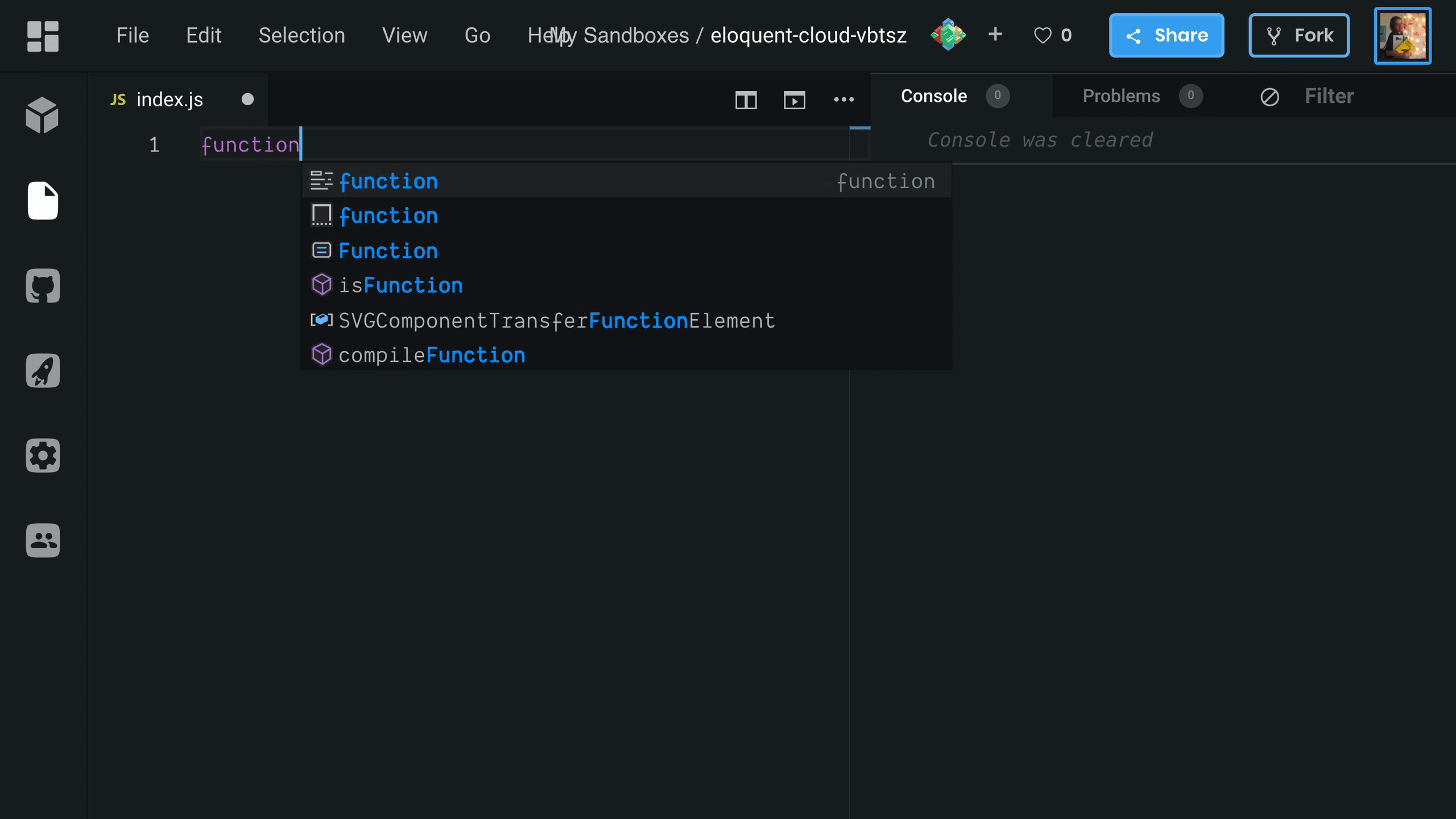This screenshot has width=1456, height=819.
Task: Click line number 1 in the gutter
Action: 154,144
